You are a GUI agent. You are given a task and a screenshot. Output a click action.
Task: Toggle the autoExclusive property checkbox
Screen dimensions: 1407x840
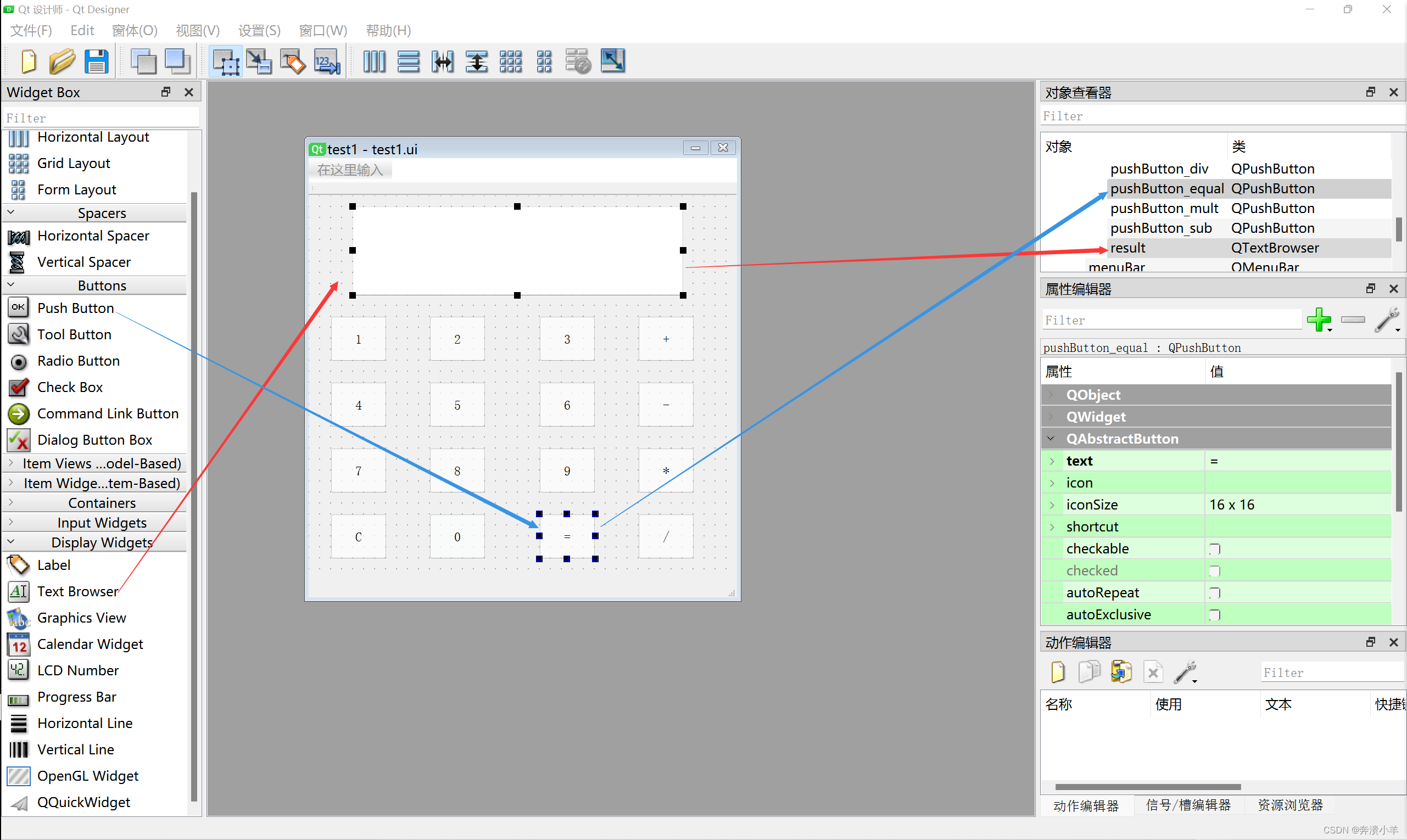(1215, 615)
